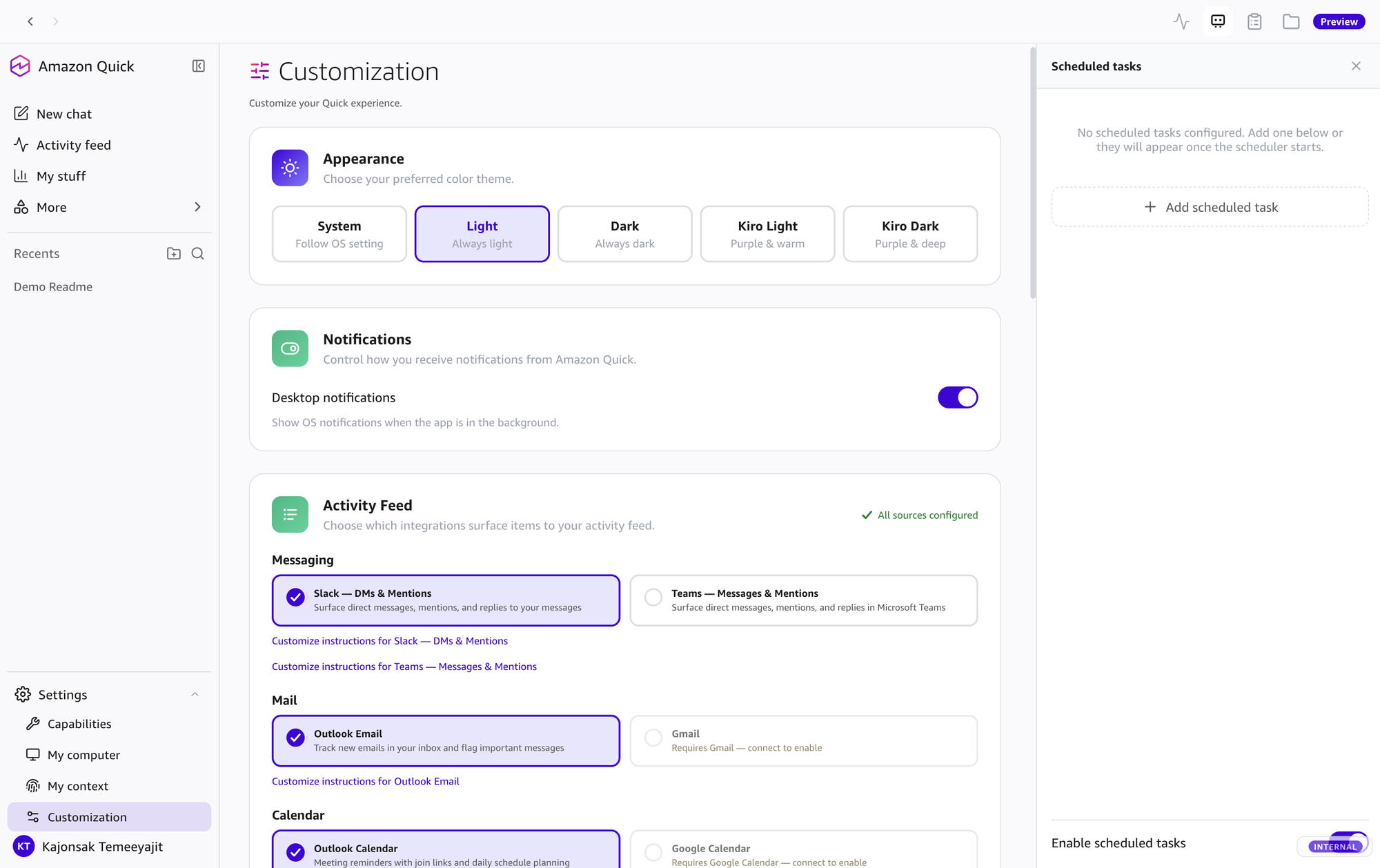Open Activity feed in sidebar

pyautogui.click(x=109, y=145)
